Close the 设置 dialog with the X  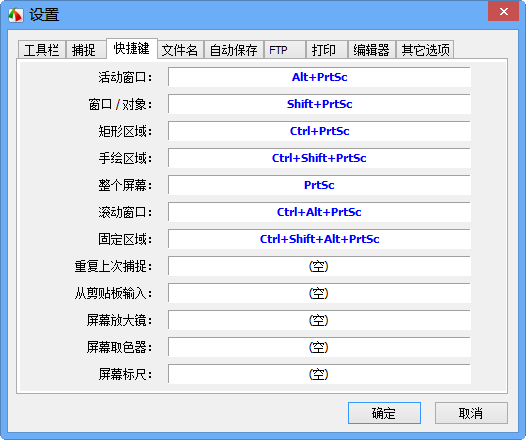pyautogui.click(x=504, y=11)
